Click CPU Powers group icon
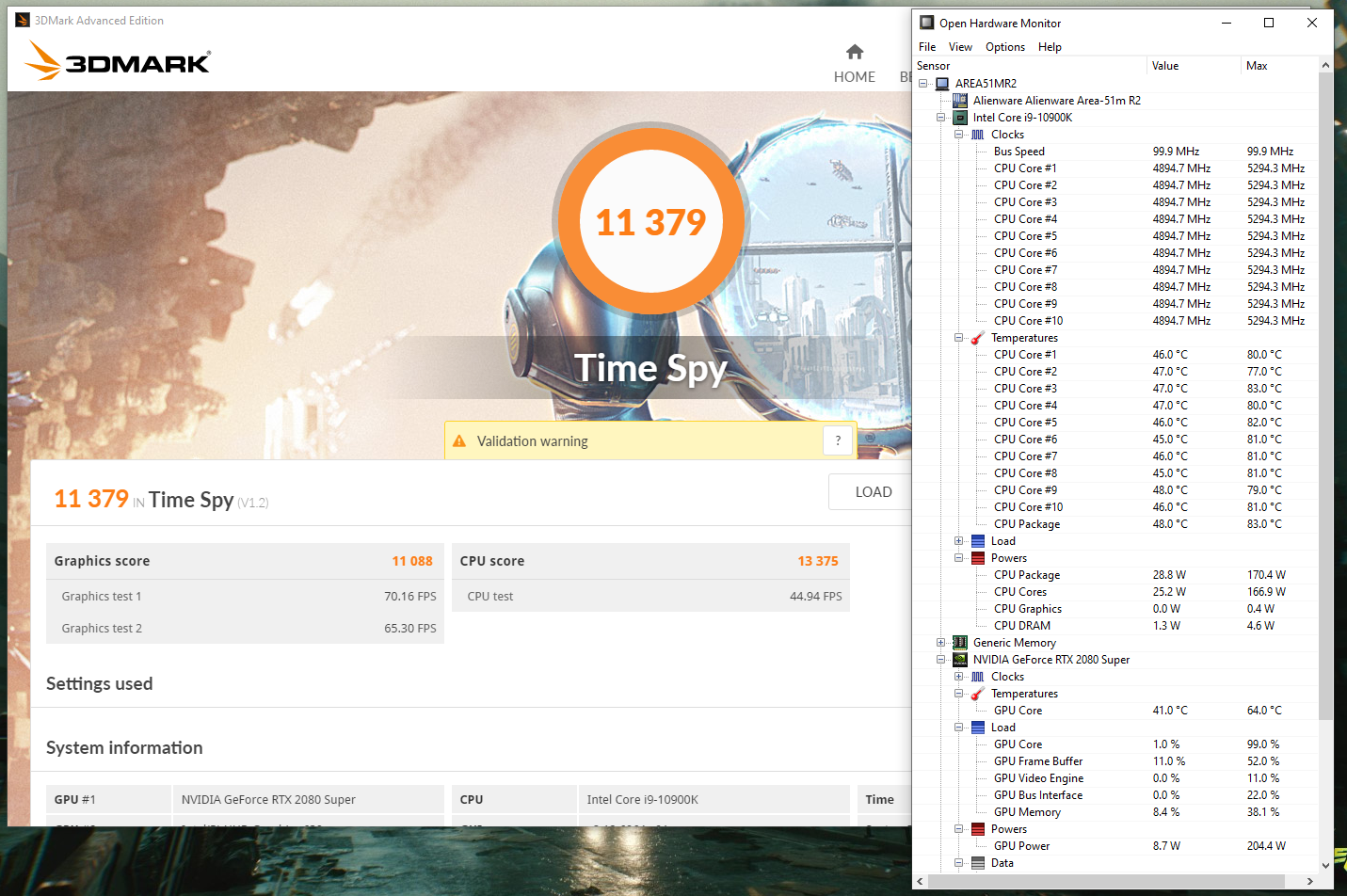Viewport: 1347px width, 896px height. click(x=978, y=558)
